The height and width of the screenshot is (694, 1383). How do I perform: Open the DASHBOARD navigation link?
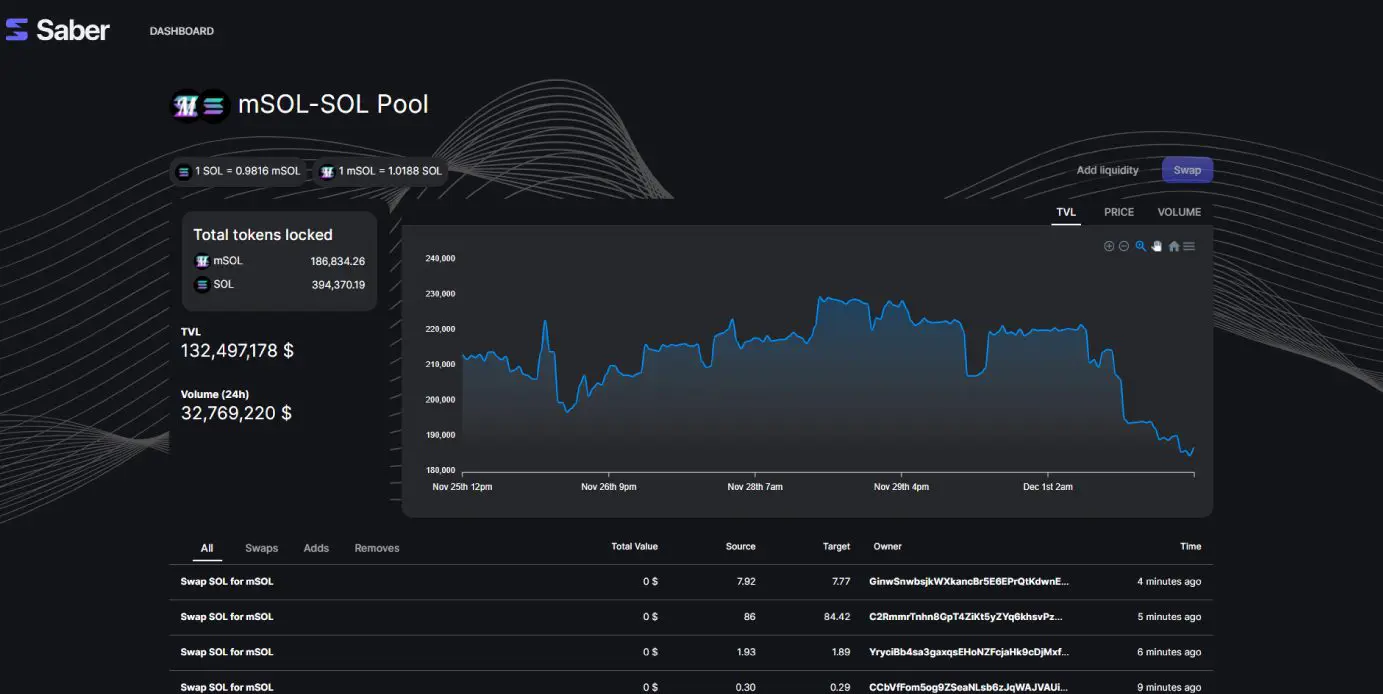pyautogui.click(x=182, y=31)
